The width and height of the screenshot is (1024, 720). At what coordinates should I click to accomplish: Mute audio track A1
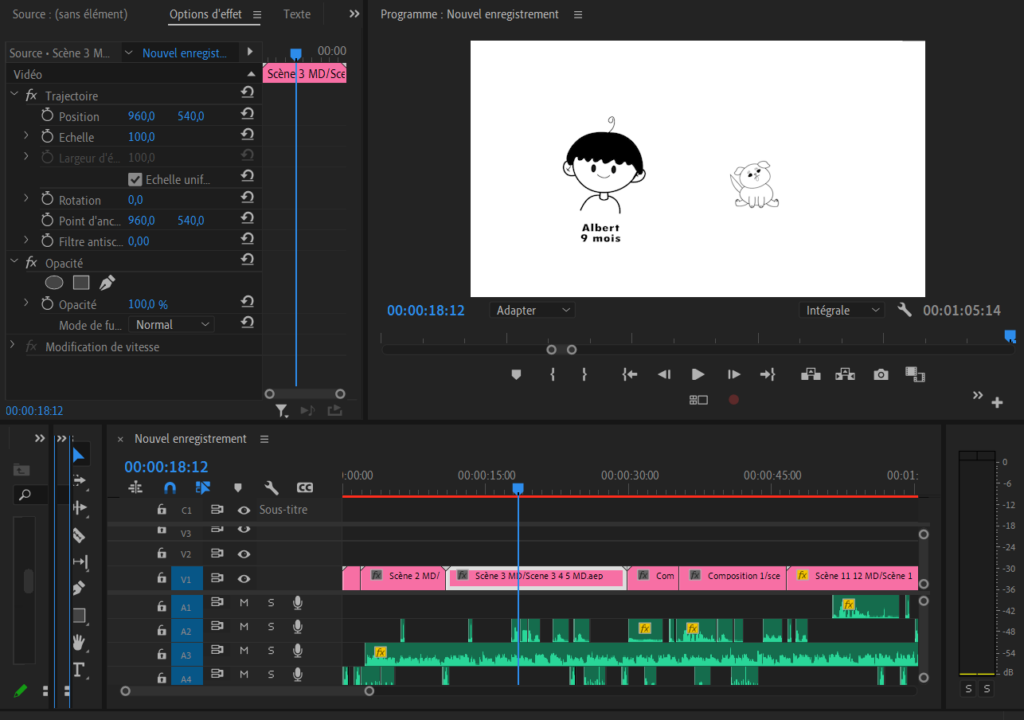pos(243,603)
